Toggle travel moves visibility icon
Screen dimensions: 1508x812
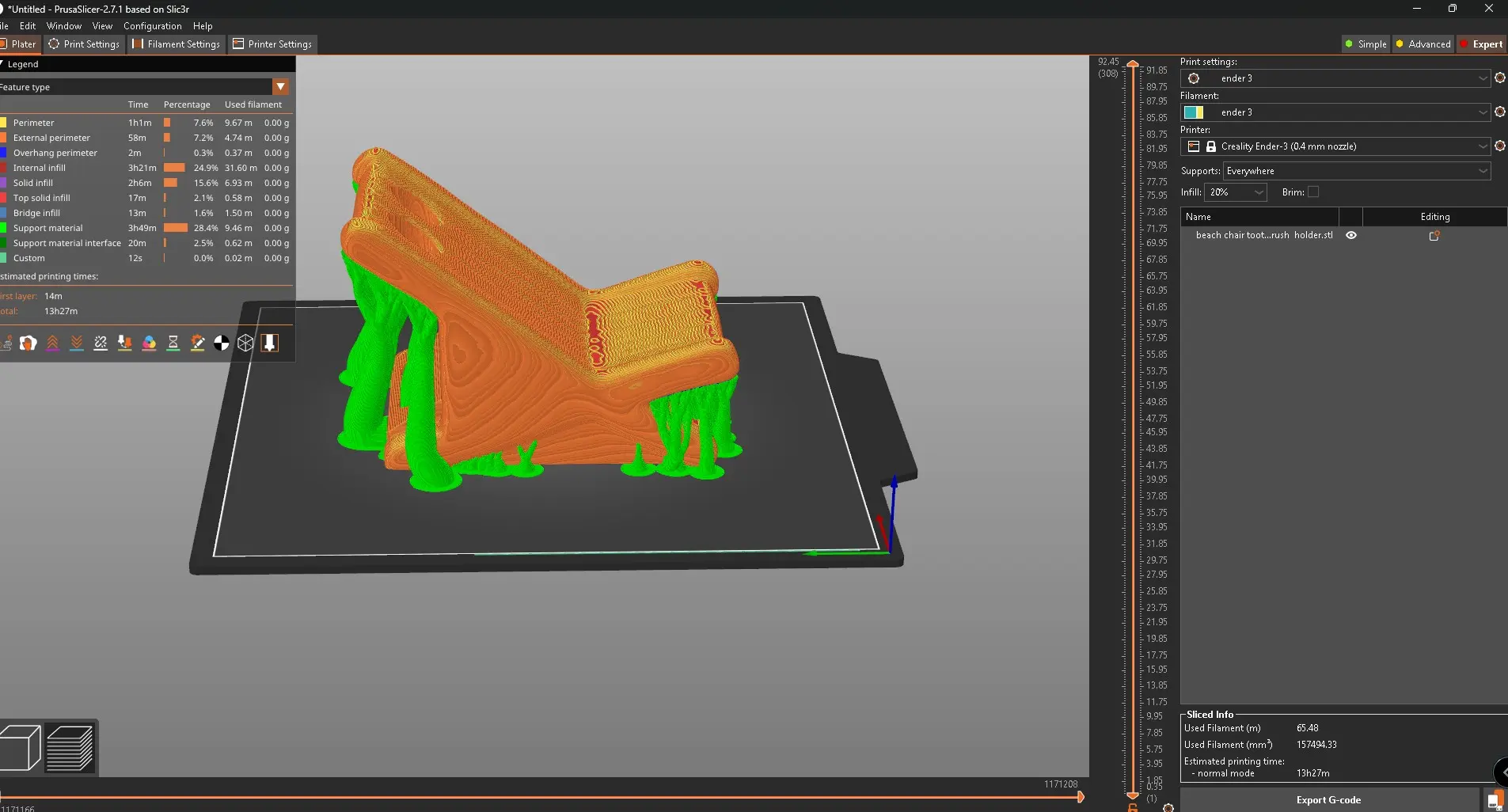(x=6, y=343)
